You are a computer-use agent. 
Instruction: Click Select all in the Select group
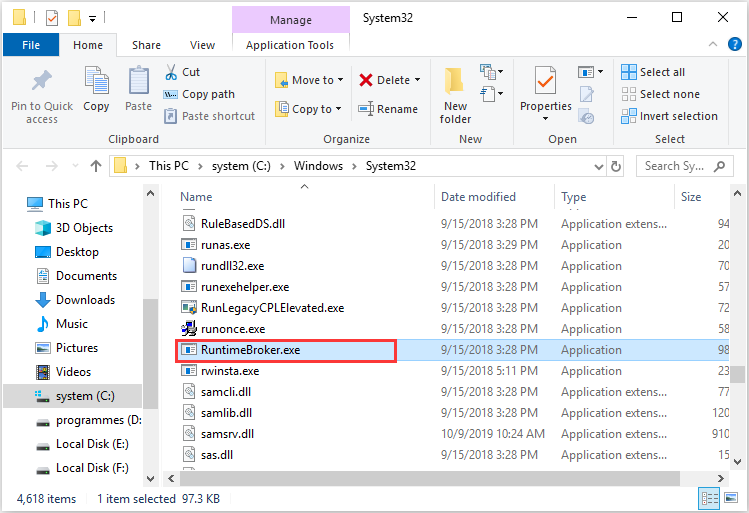click(x=653, y=72)
